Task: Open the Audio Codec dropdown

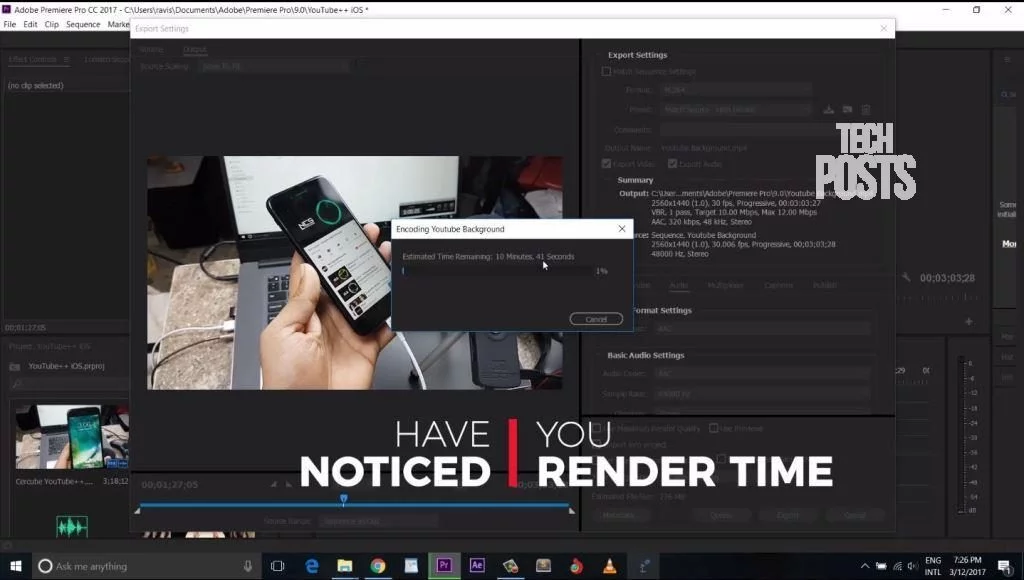Action: [x=761, y=374]
